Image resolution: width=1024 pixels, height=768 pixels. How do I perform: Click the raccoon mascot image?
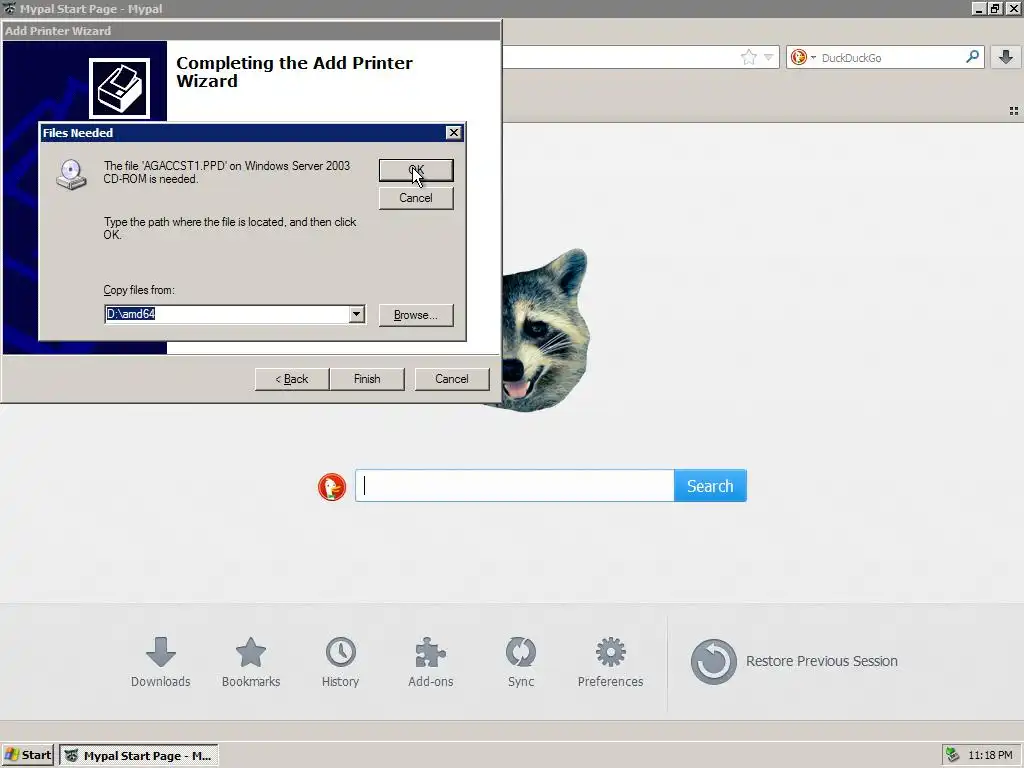pyautogui.click(x=545, y=329)
